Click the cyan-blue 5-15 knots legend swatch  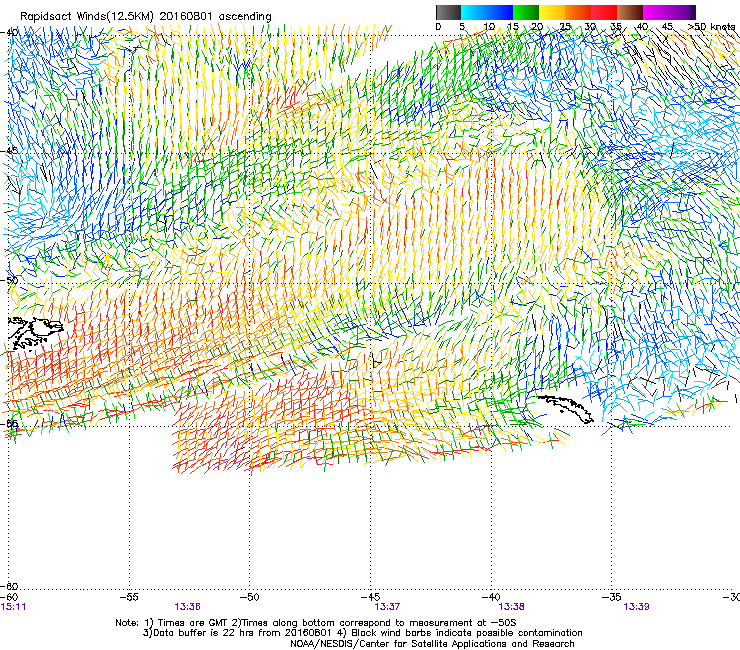point(487,12)
